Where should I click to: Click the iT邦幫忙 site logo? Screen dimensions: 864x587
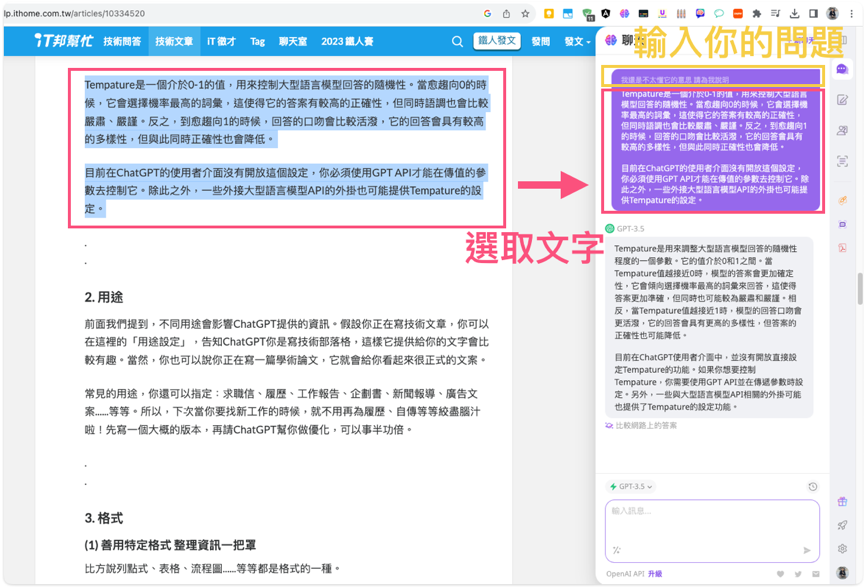[63, 41]
